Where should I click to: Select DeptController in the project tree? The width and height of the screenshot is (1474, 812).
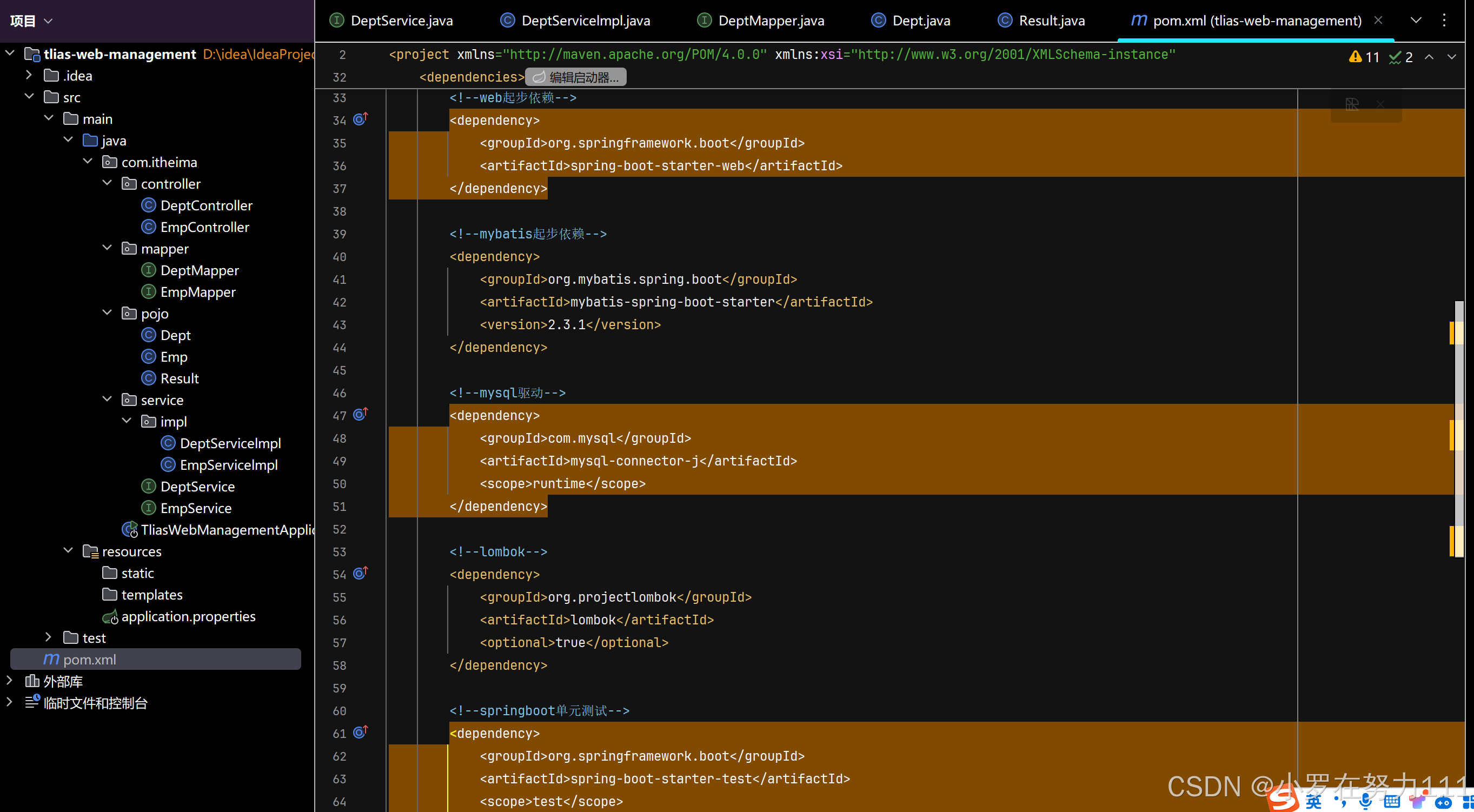pos(206,205)
